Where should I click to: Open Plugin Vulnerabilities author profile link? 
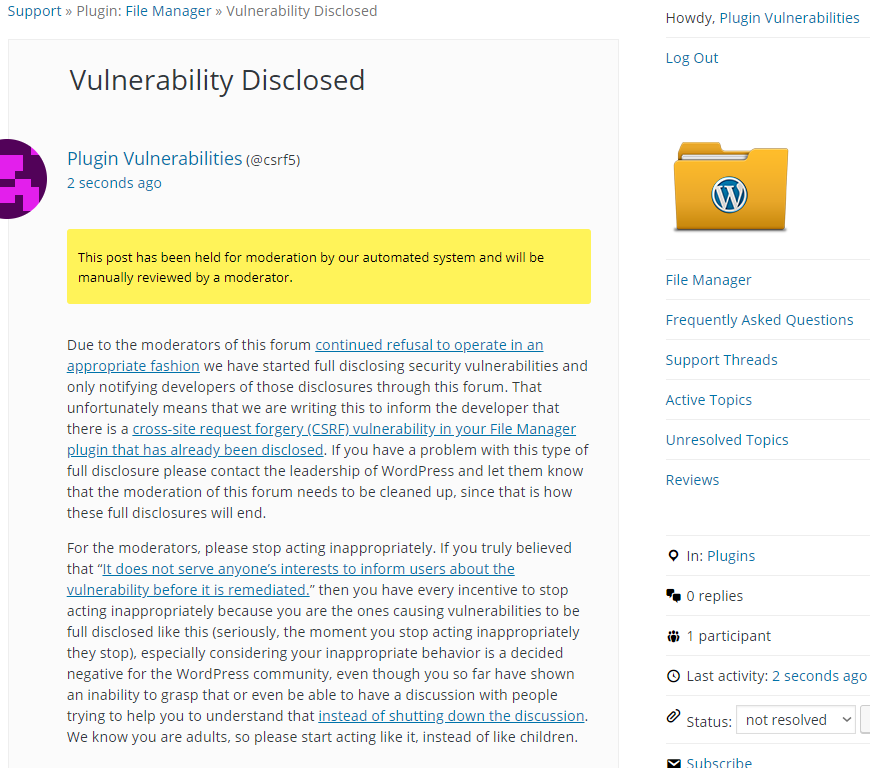coord(155,159)
